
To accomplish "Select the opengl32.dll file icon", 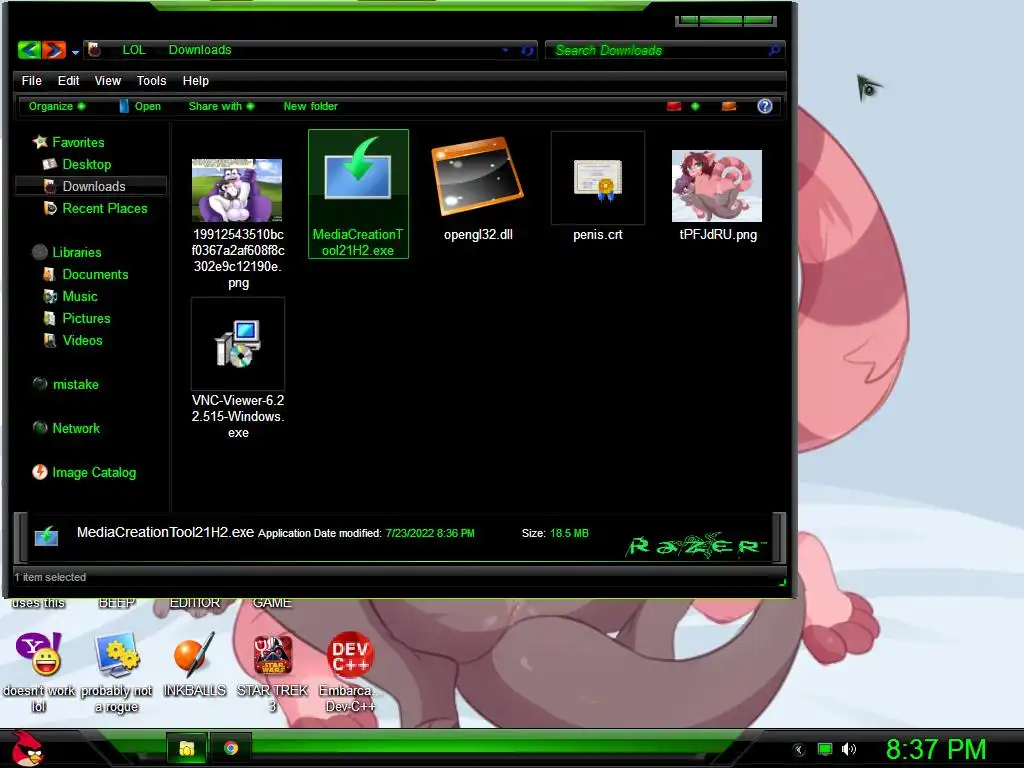I will coord(477,176).
